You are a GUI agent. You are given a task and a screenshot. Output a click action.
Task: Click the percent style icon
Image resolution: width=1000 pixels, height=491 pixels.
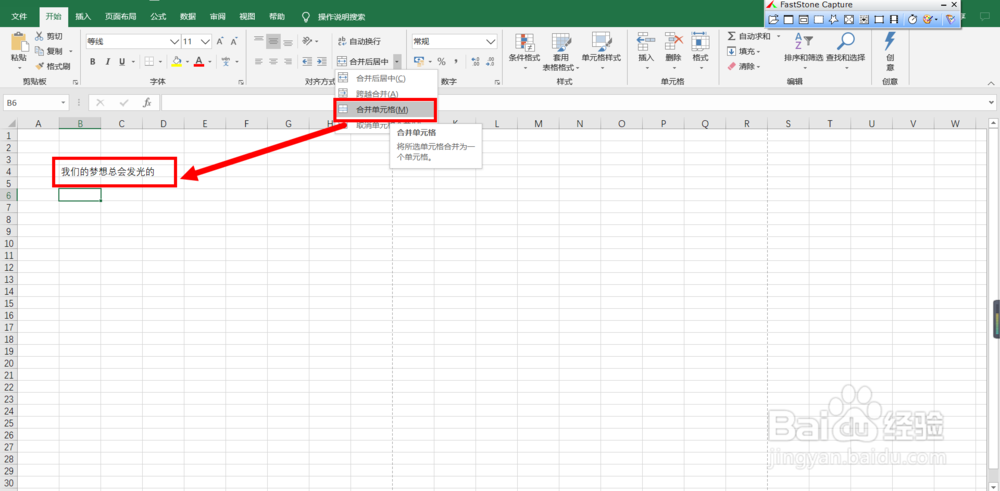[441, 62]
